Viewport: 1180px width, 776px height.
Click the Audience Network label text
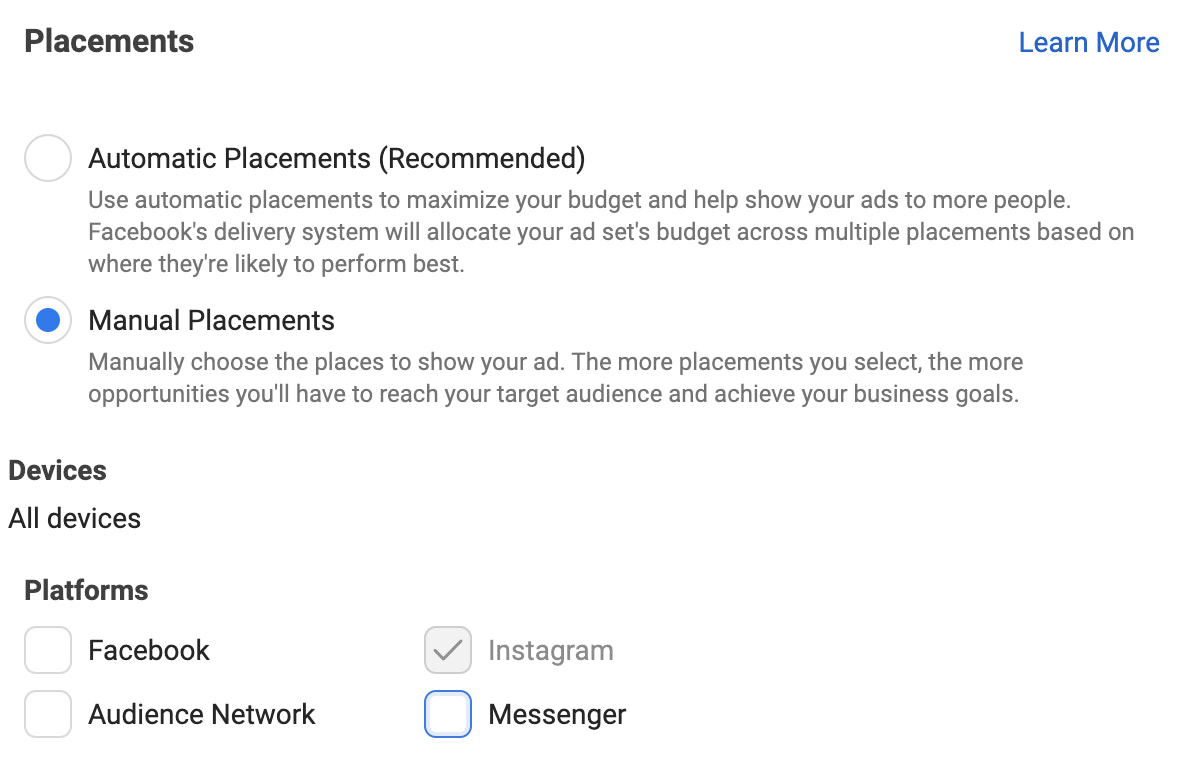tap(202, 714)
